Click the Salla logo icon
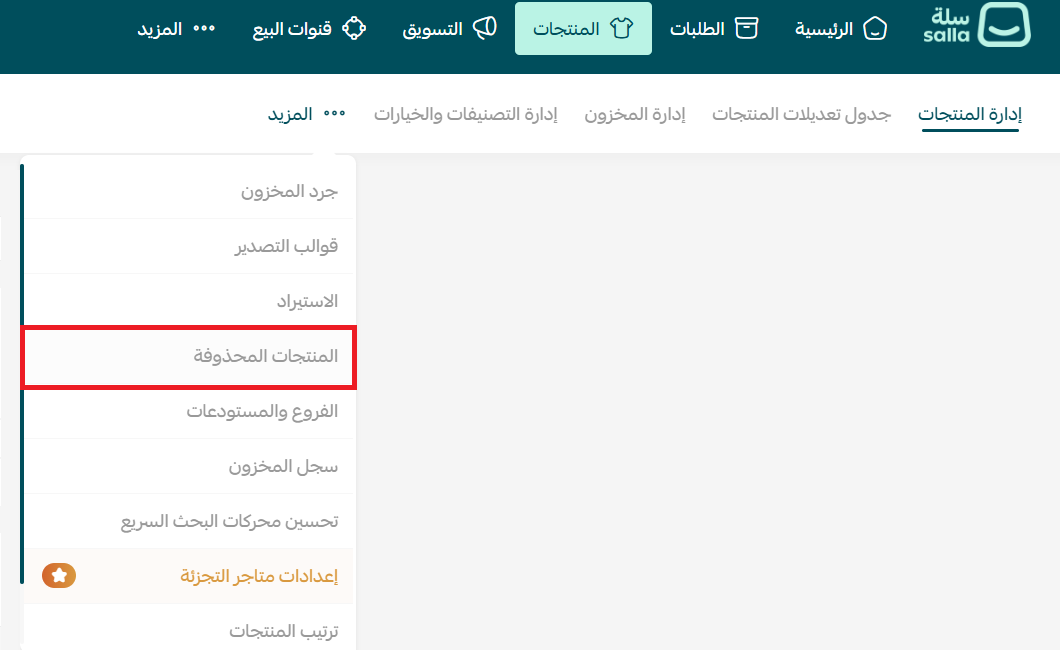Image resolution: width=1060 pixels, height=650 pixels. 1004,24
